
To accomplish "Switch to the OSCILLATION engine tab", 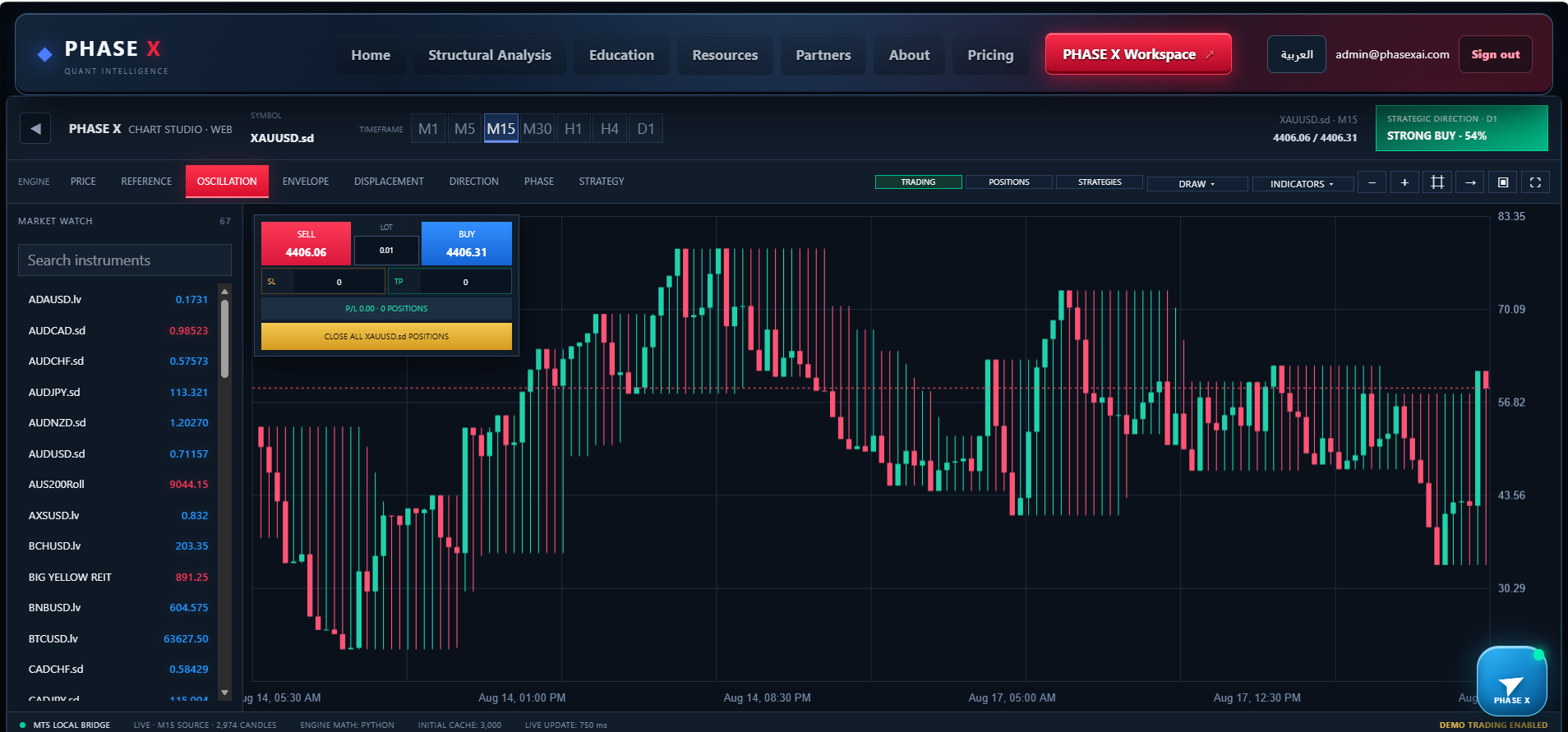I will [x=227, y=182].
